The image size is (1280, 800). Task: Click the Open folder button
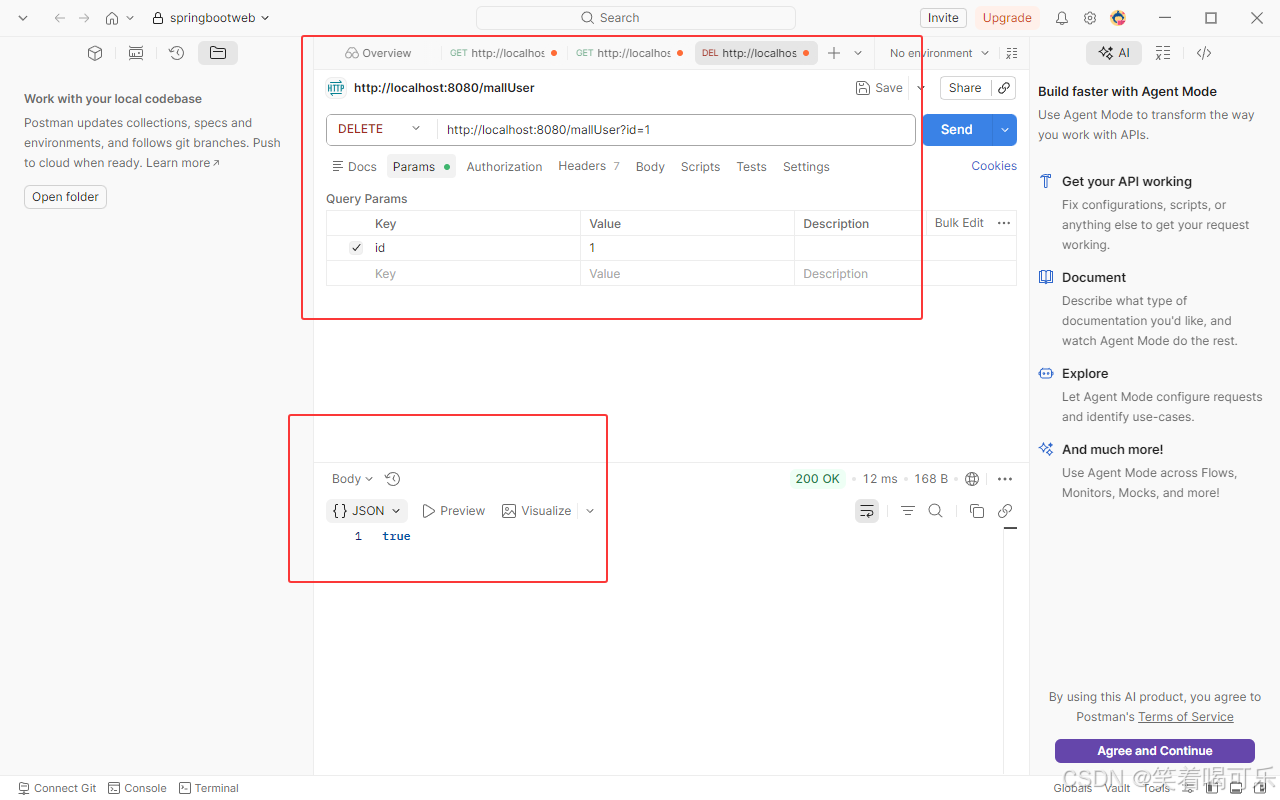[65, 197]
